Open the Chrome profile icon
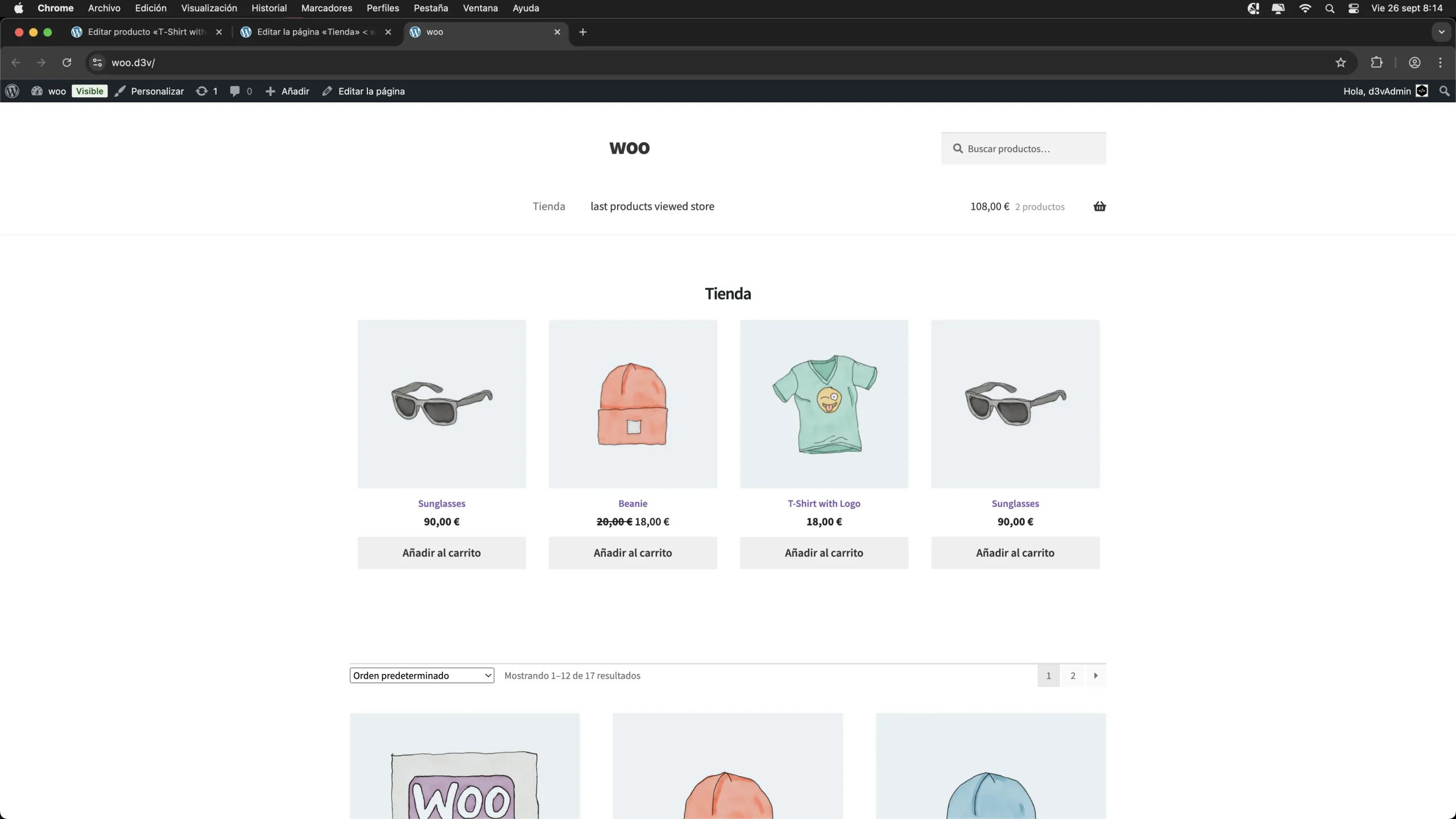The width and height of the screenshot is (1456, 819). pos(1414,63)
